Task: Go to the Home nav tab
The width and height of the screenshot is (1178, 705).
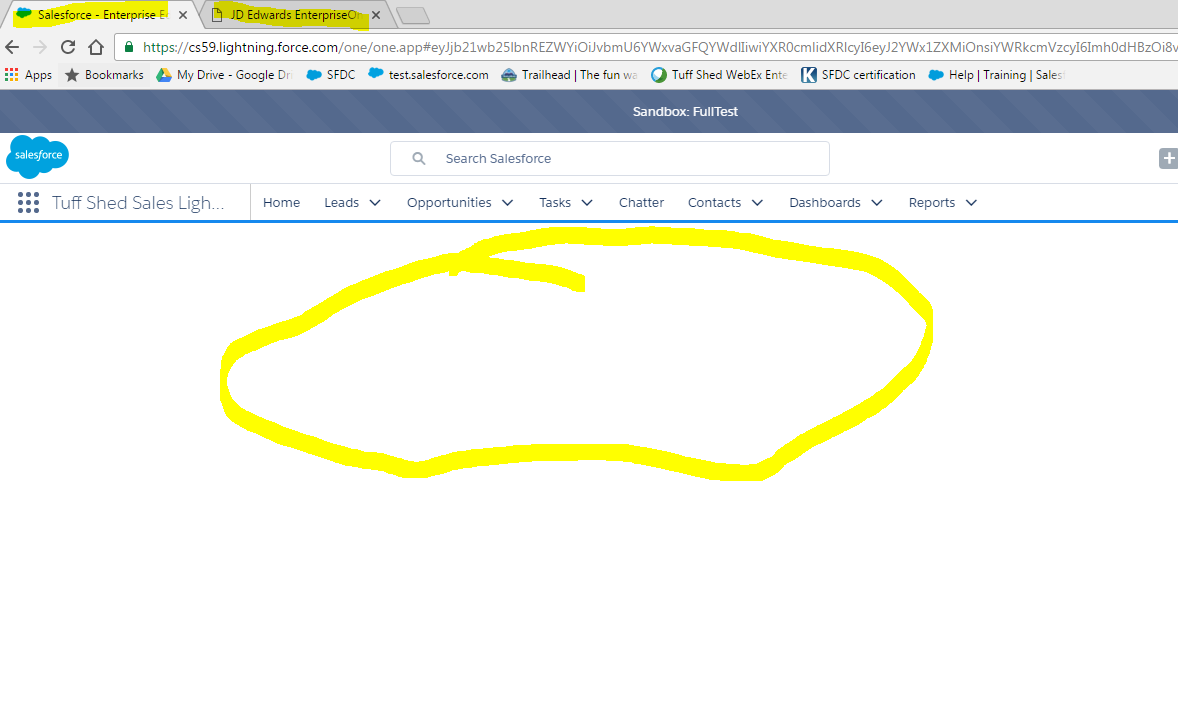Action: pos(282,203)
